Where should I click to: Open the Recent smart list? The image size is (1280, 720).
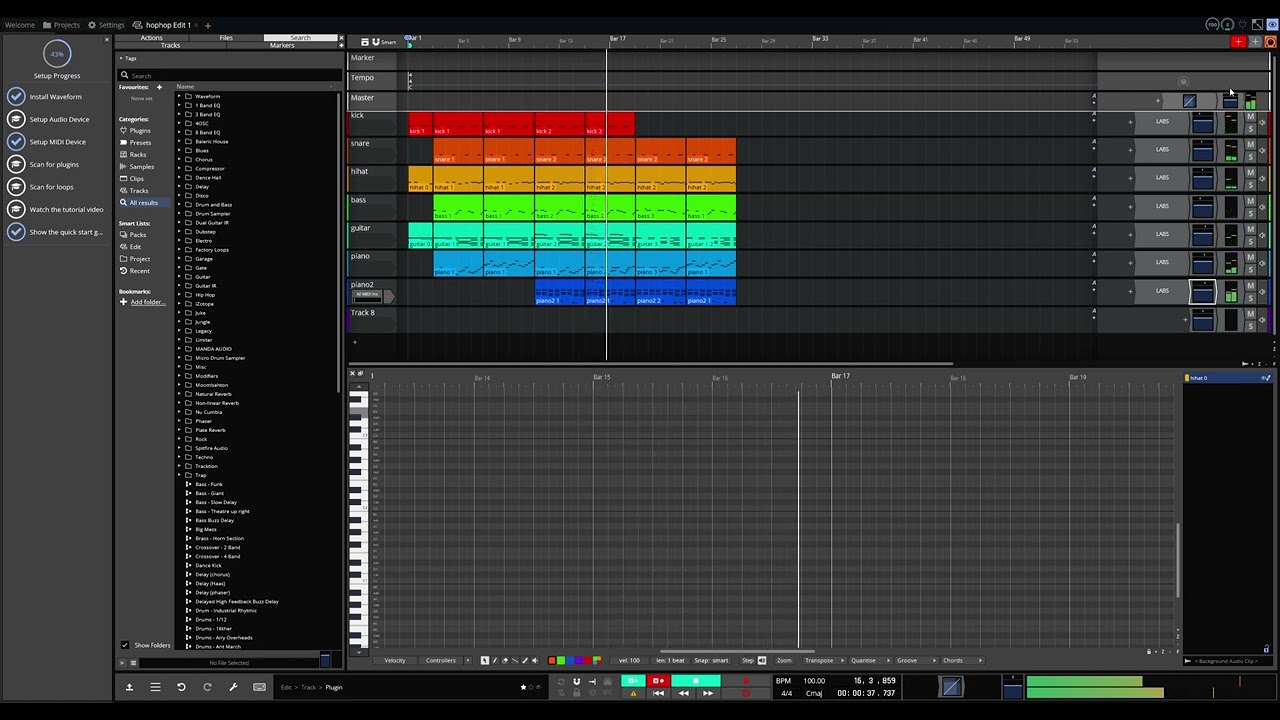coord(139,271)
